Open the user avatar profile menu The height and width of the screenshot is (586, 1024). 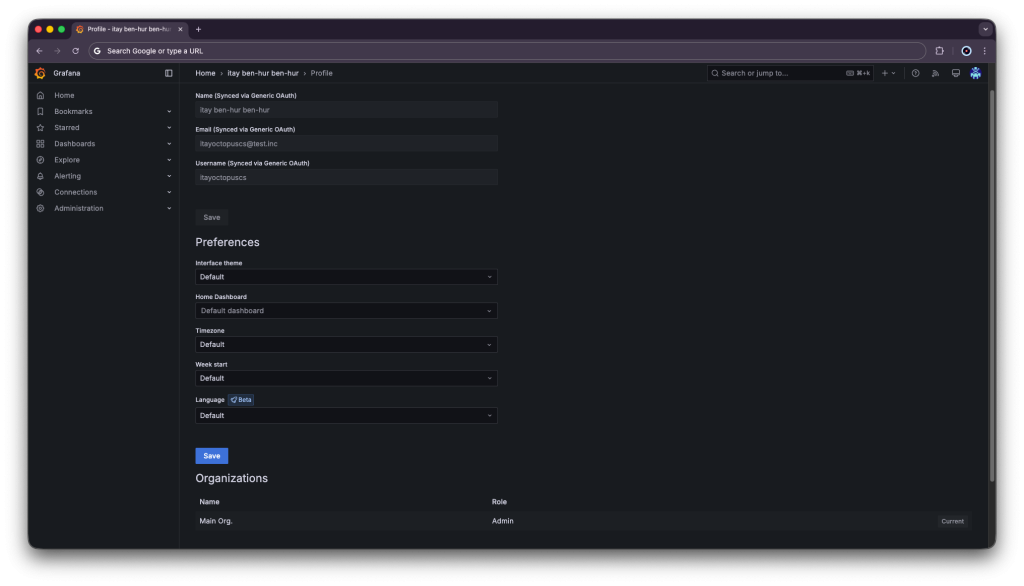click(x=976, y=73)
